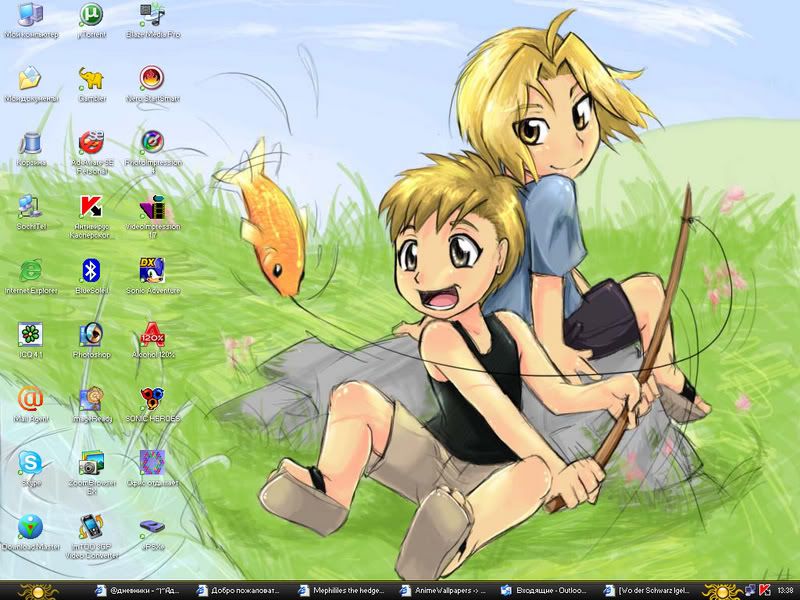Click the system clock showing 13:38
The width and height of the screenshot is (800, 600).
point(785,590)
